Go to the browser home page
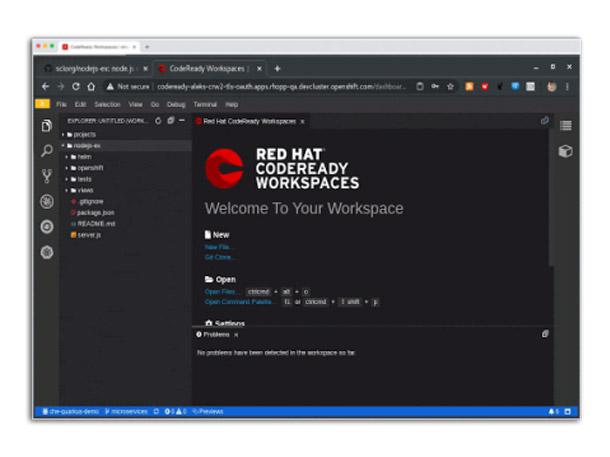 (91, 86)
